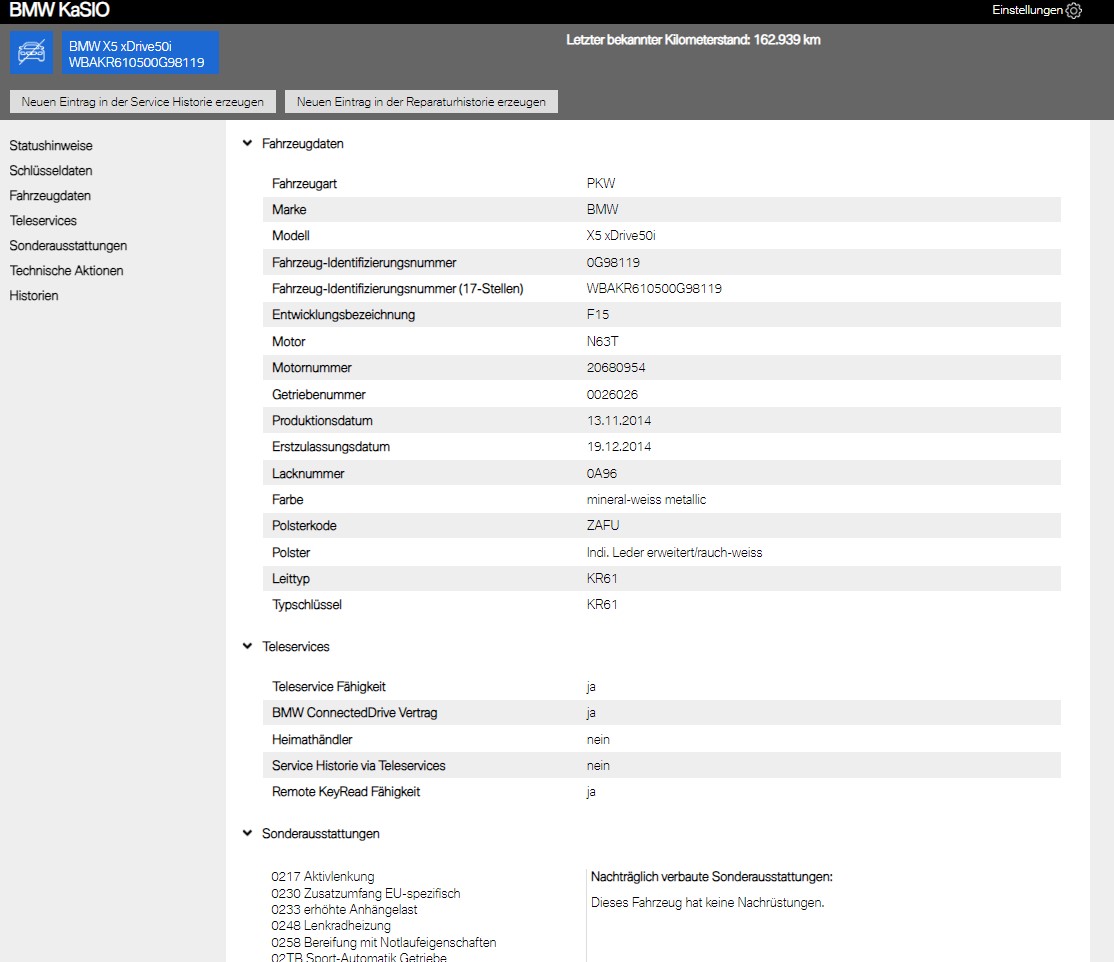
Task: Click Nachträglich verbaute Sonderausstattungen heading
Action: 712,877
